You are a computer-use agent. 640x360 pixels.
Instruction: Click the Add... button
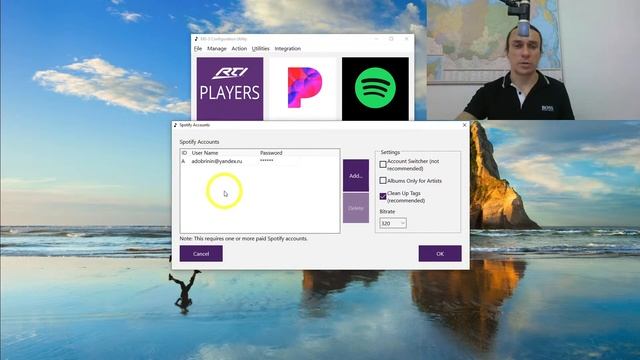(356, 176)
